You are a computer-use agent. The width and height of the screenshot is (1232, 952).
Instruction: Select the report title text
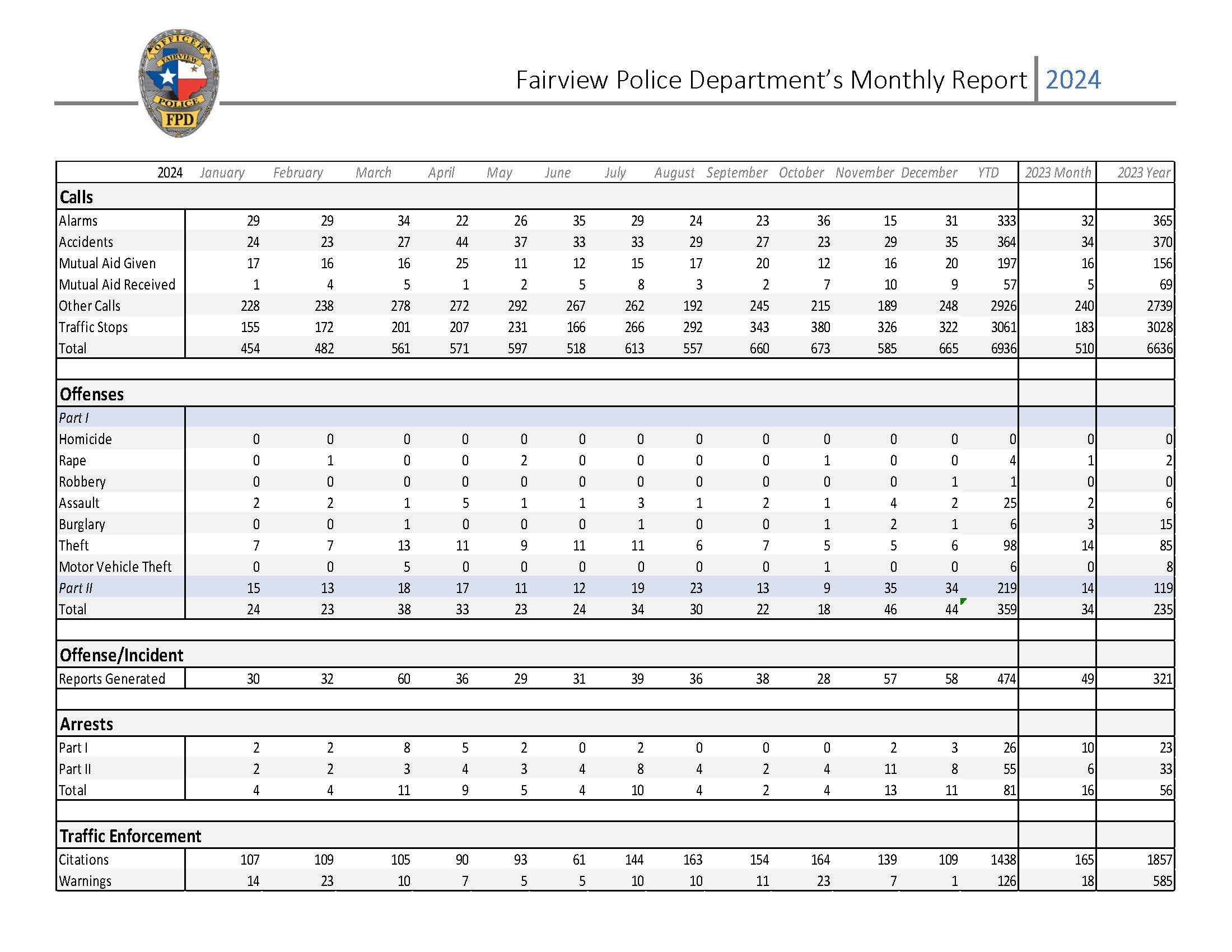pos(771,80)
